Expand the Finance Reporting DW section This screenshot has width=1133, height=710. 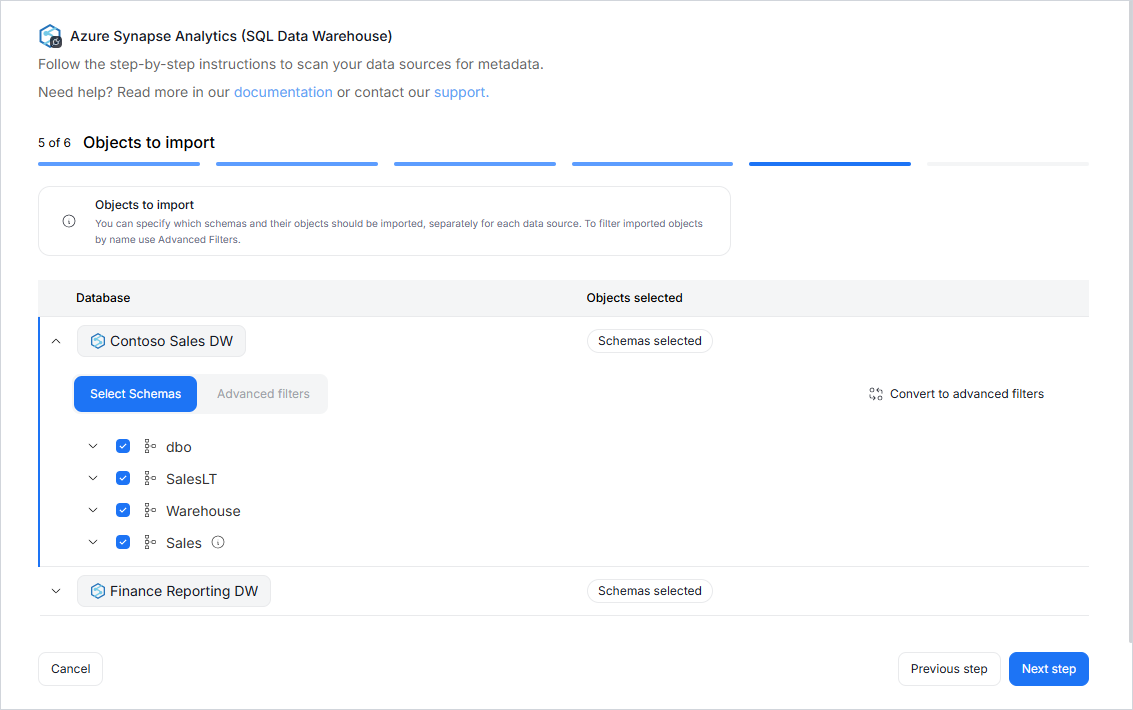coord(56,591)
